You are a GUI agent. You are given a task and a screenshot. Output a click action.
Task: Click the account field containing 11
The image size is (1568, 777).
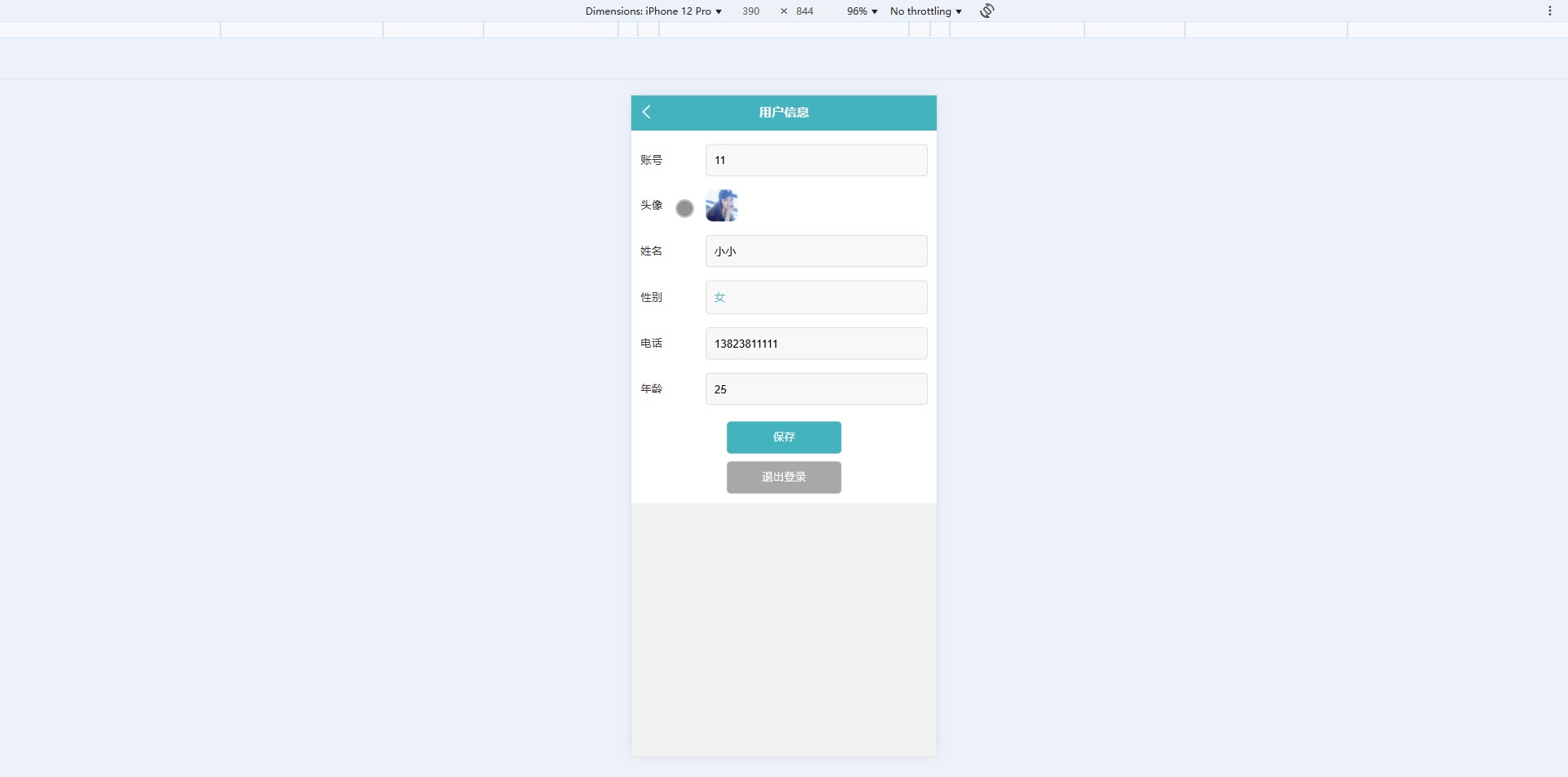[x=816, y=160]
